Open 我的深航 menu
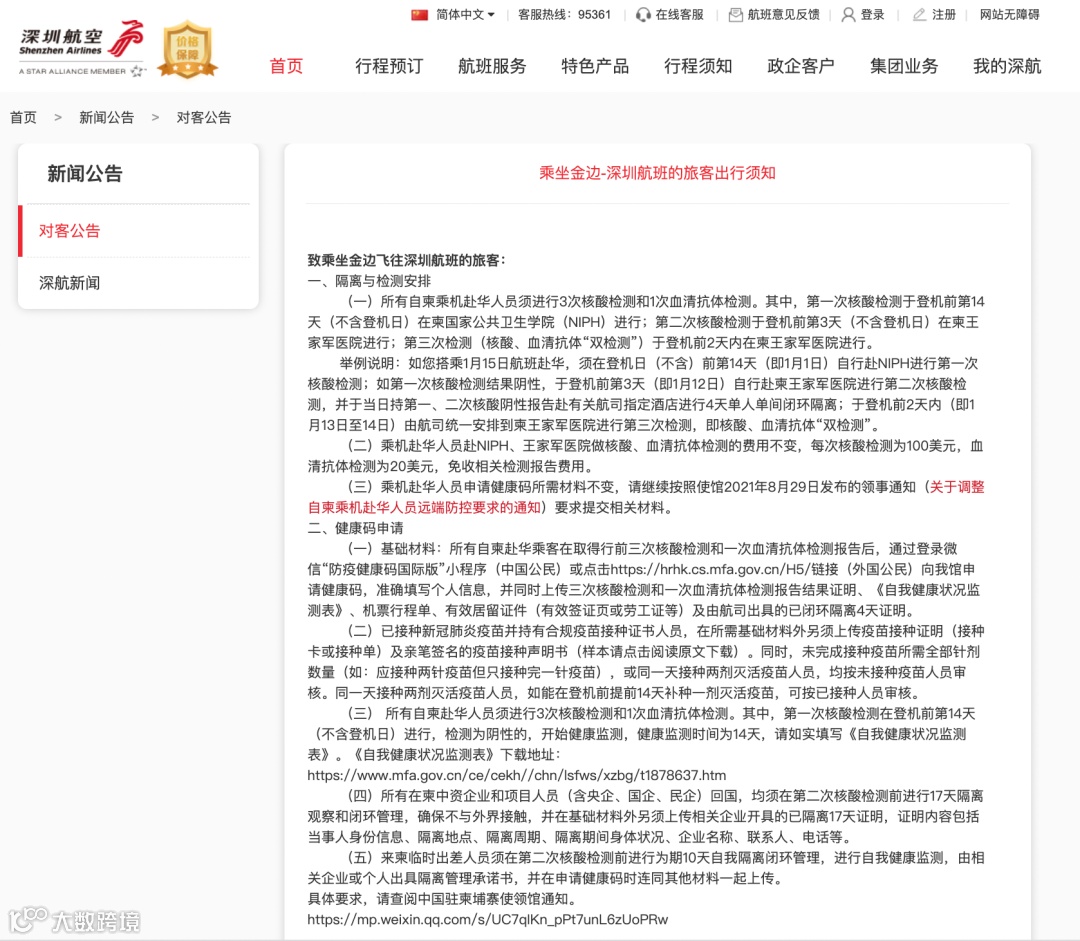 pos(1007,66)
